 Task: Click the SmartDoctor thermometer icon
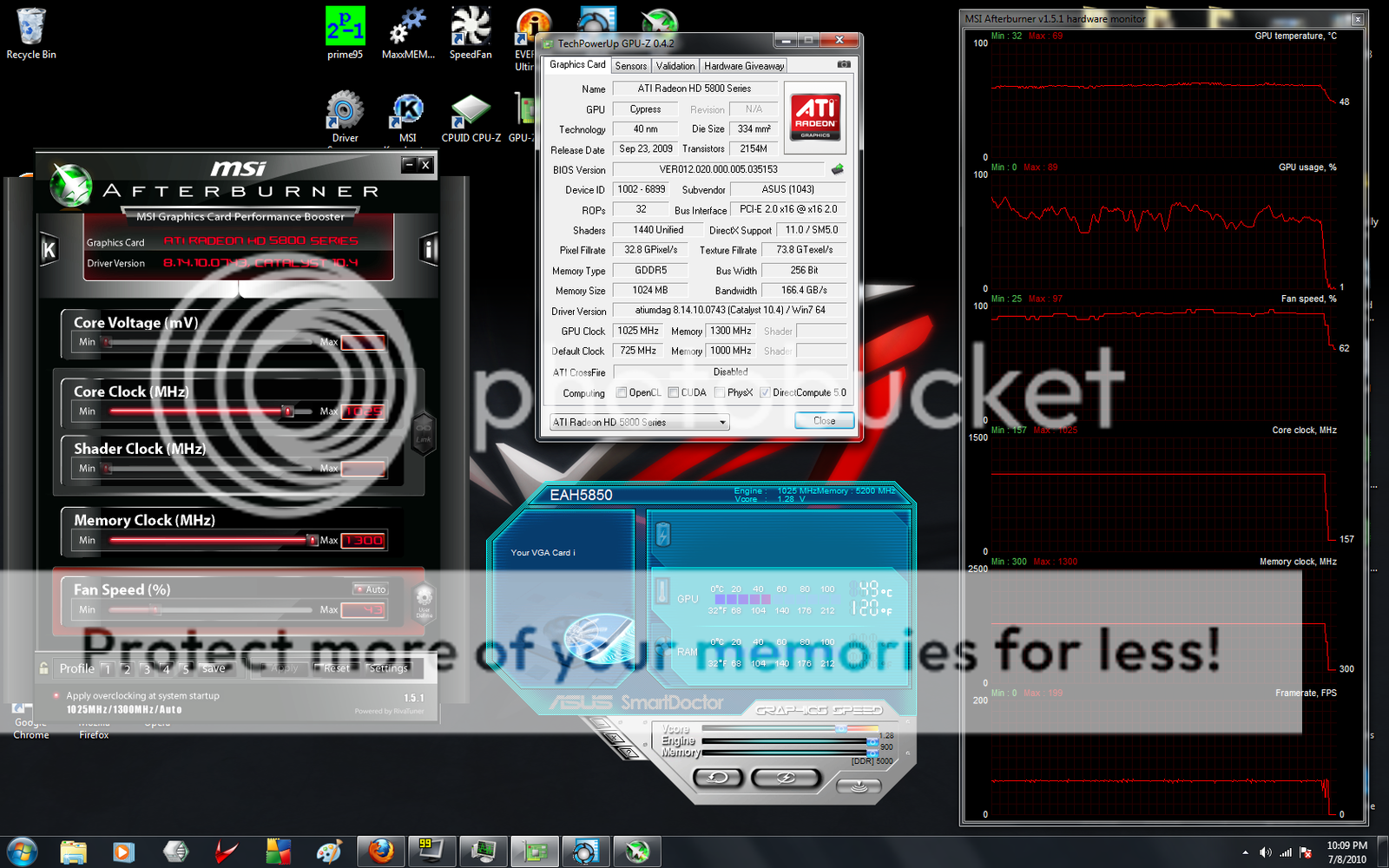pos(662,592)
